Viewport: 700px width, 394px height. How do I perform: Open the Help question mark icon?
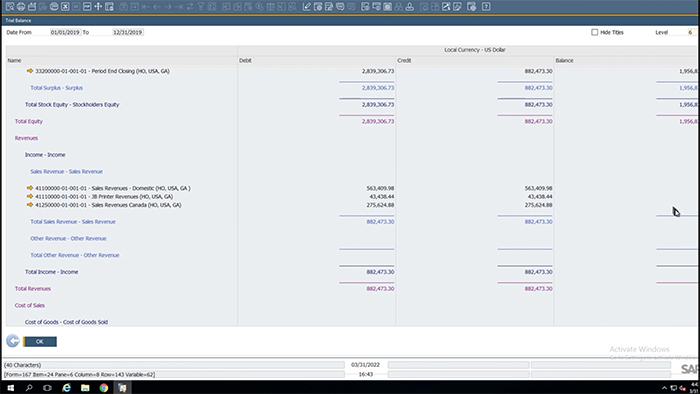[486, 7]
